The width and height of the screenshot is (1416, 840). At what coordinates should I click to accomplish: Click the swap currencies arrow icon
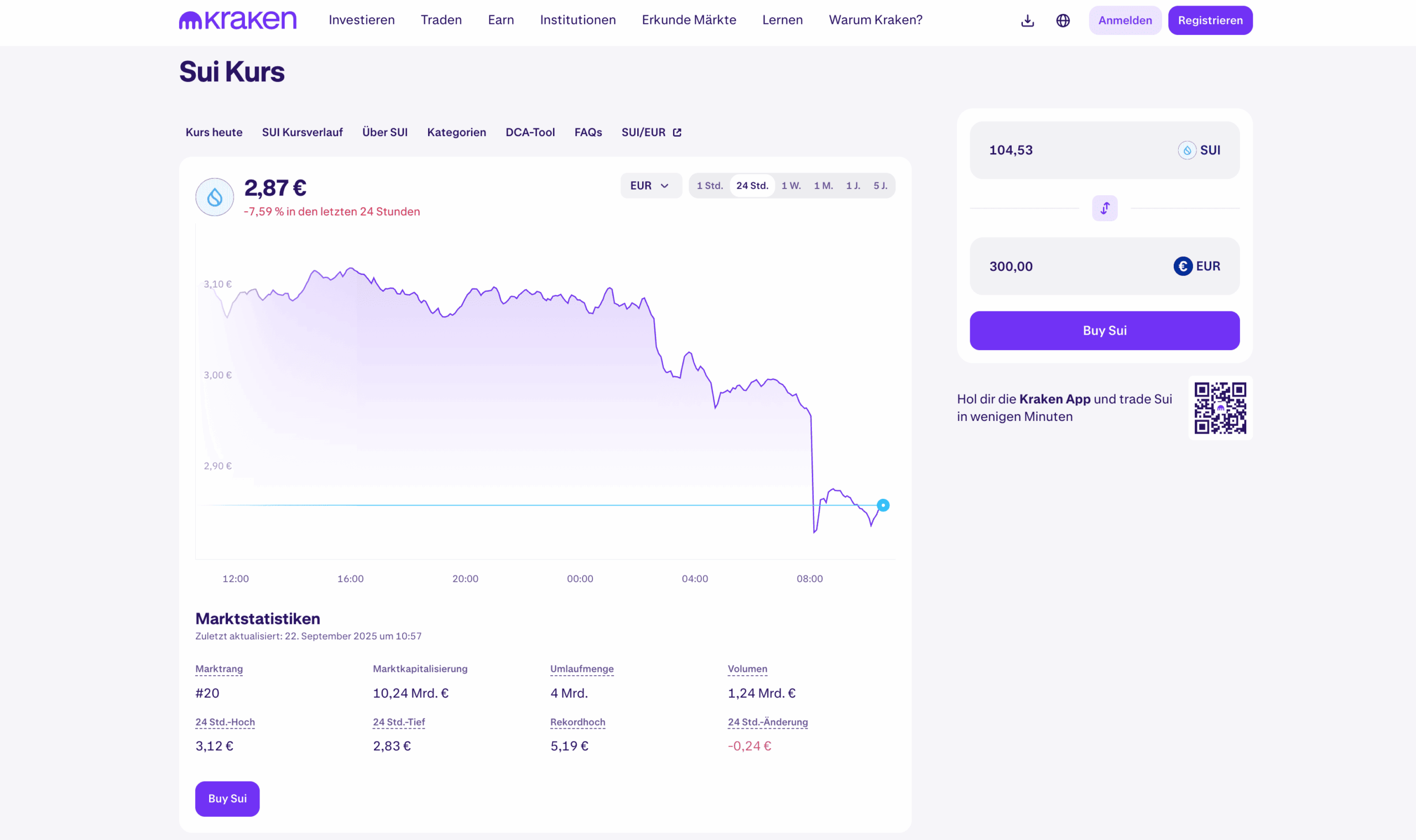(1104, 208)
